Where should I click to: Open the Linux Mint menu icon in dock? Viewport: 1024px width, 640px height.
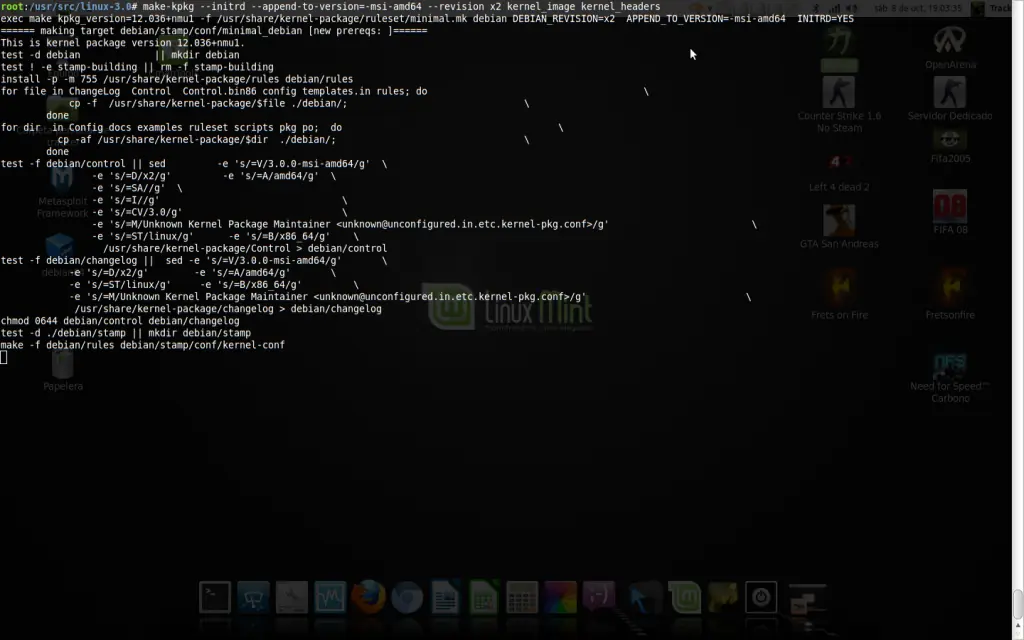point(684,597)
